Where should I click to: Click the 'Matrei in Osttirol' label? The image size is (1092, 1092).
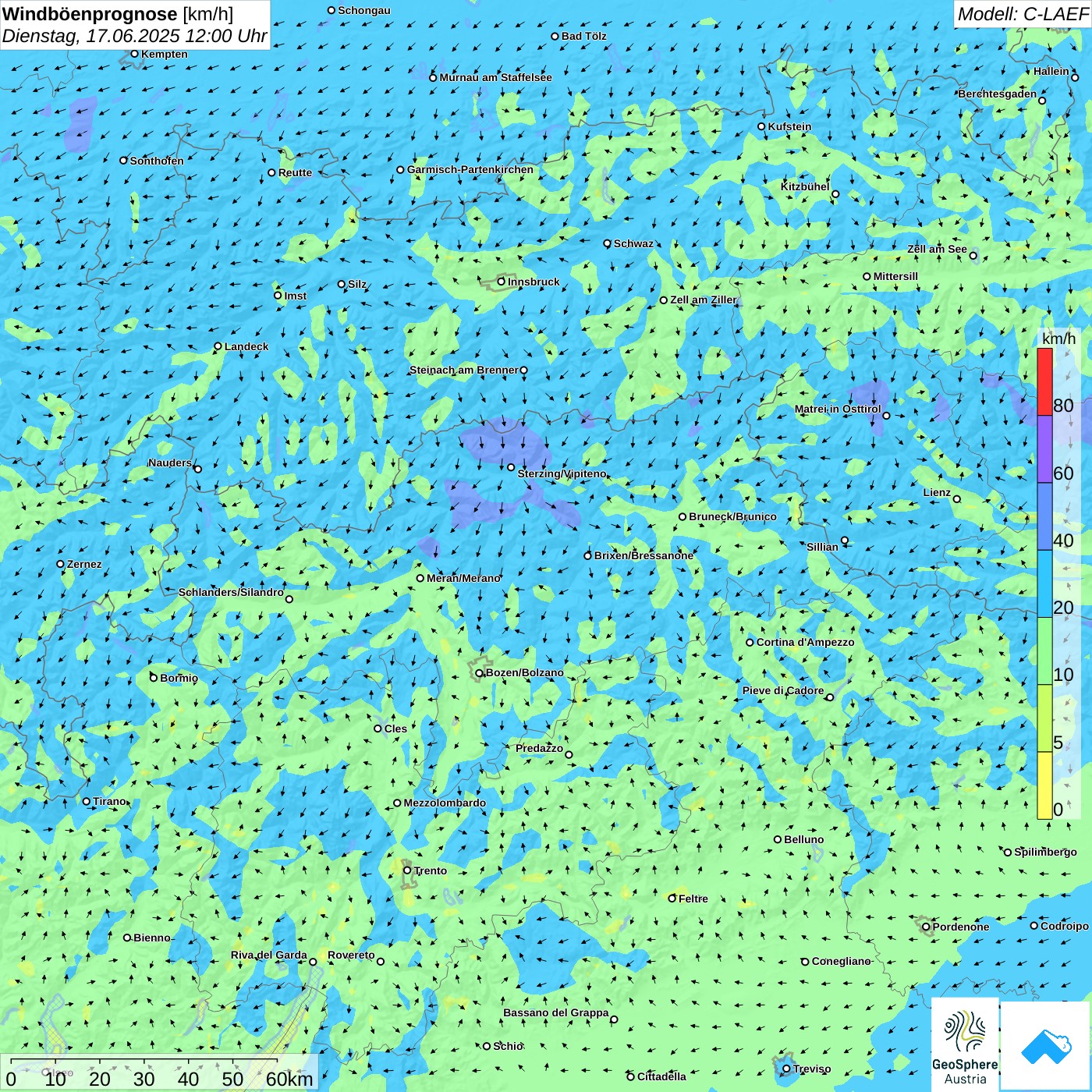(x=838, y=409)
